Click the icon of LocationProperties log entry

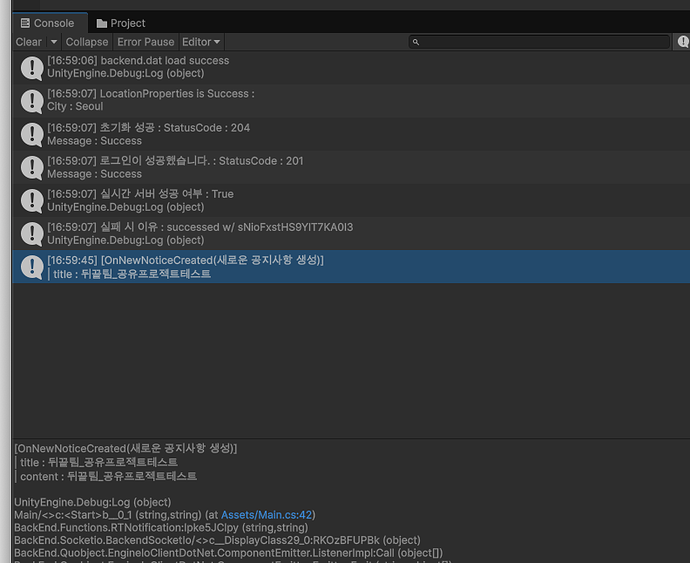click(x=30, y=100)
